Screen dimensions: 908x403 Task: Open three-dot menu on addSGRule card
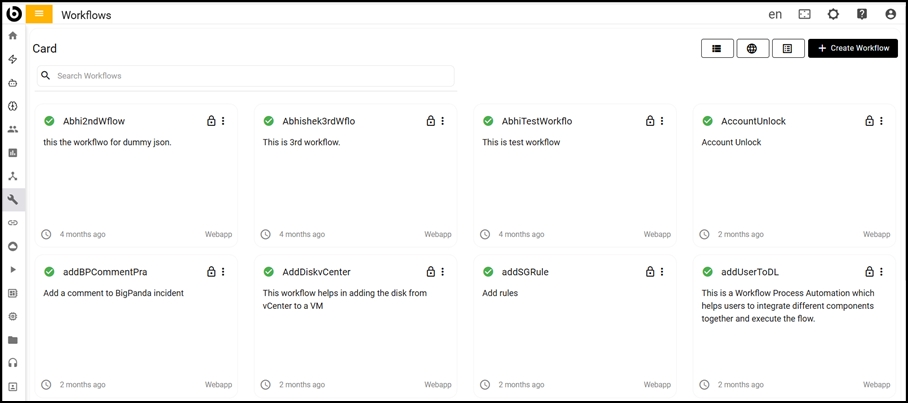click(x=662, y=272)
